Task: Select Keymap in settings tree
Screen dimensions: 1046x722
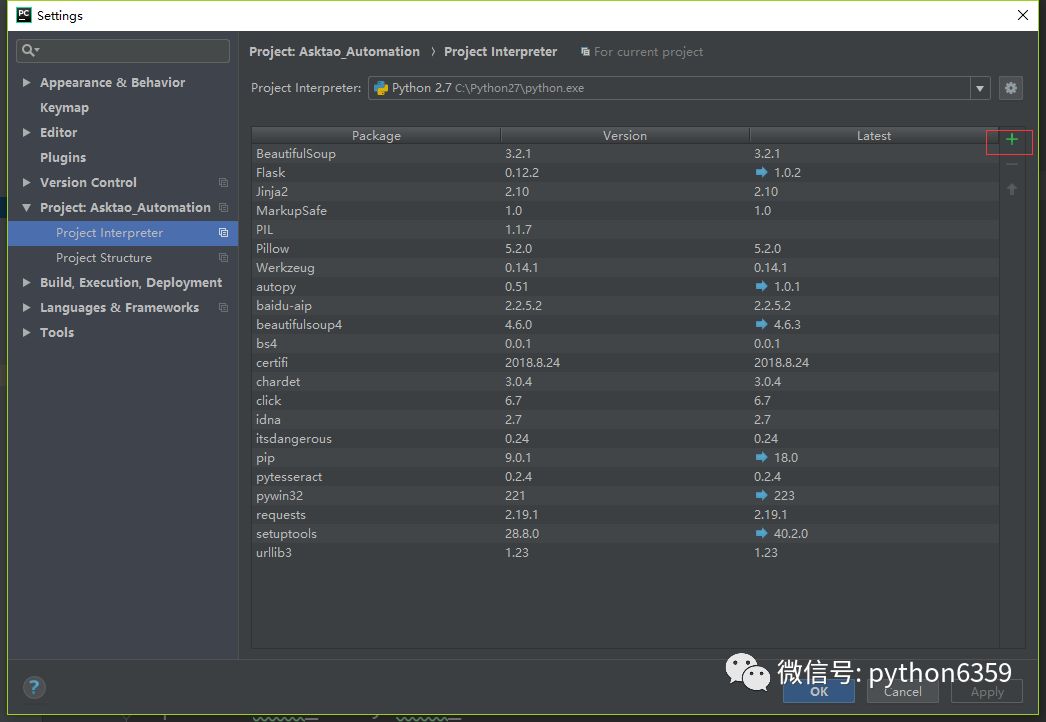Action: point(64,107)
